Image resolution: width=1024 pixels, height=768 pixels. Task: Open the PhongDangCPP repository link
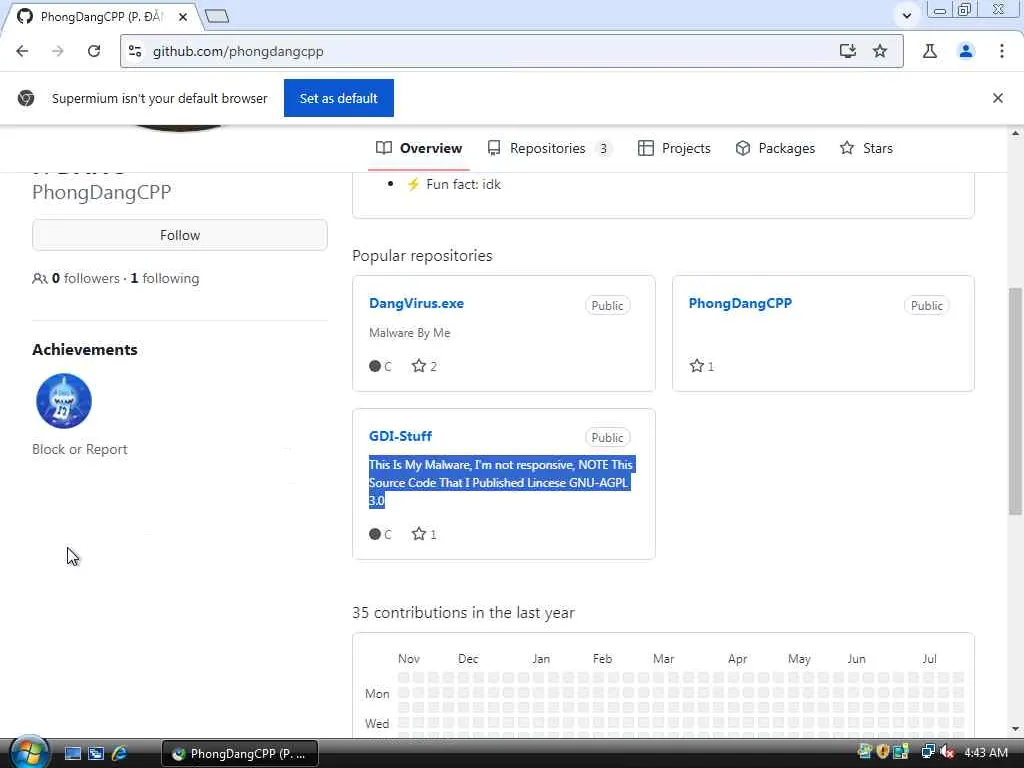[740, 303]
